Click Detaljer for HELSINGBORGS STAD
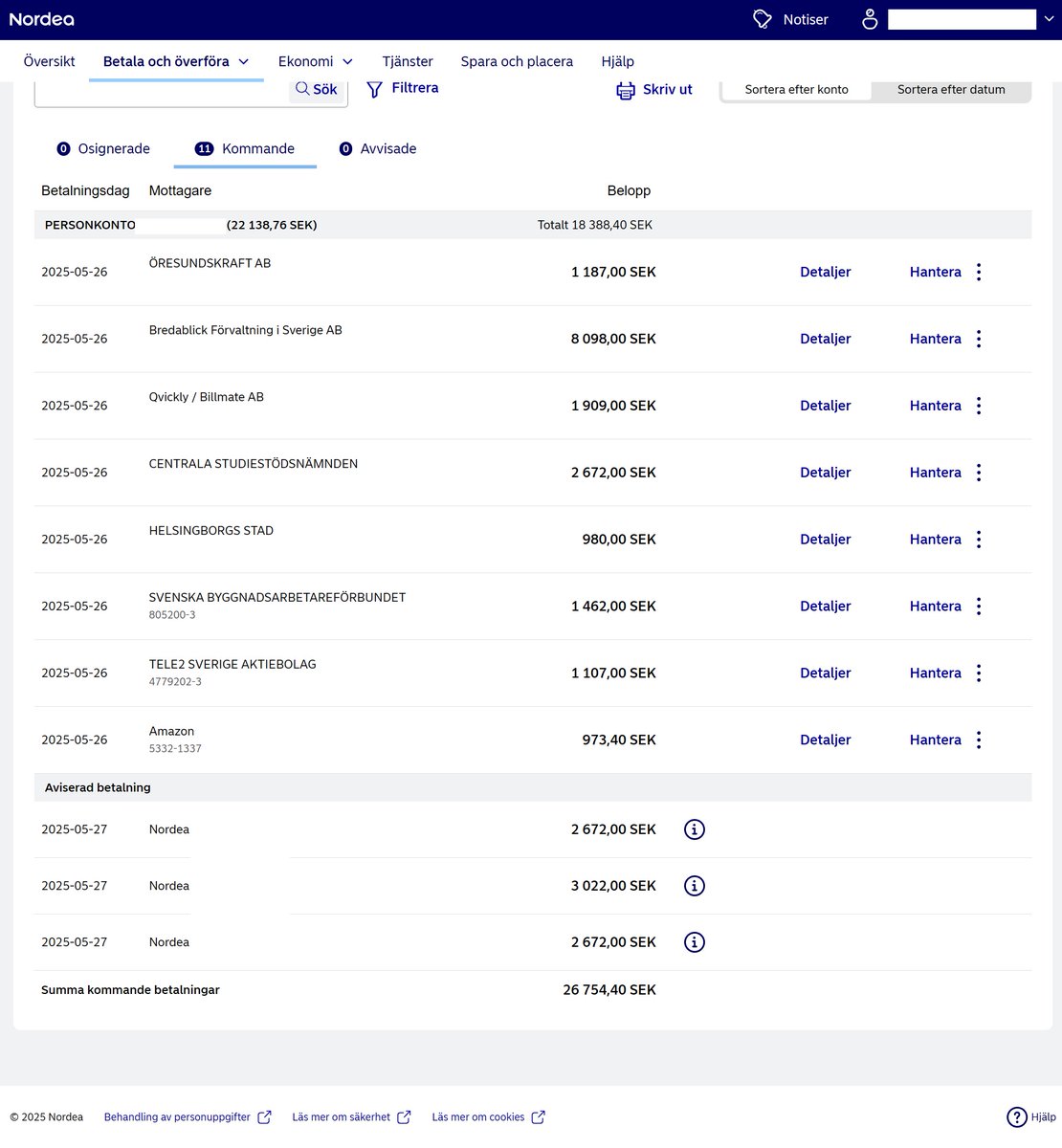 tap(825, 540)
